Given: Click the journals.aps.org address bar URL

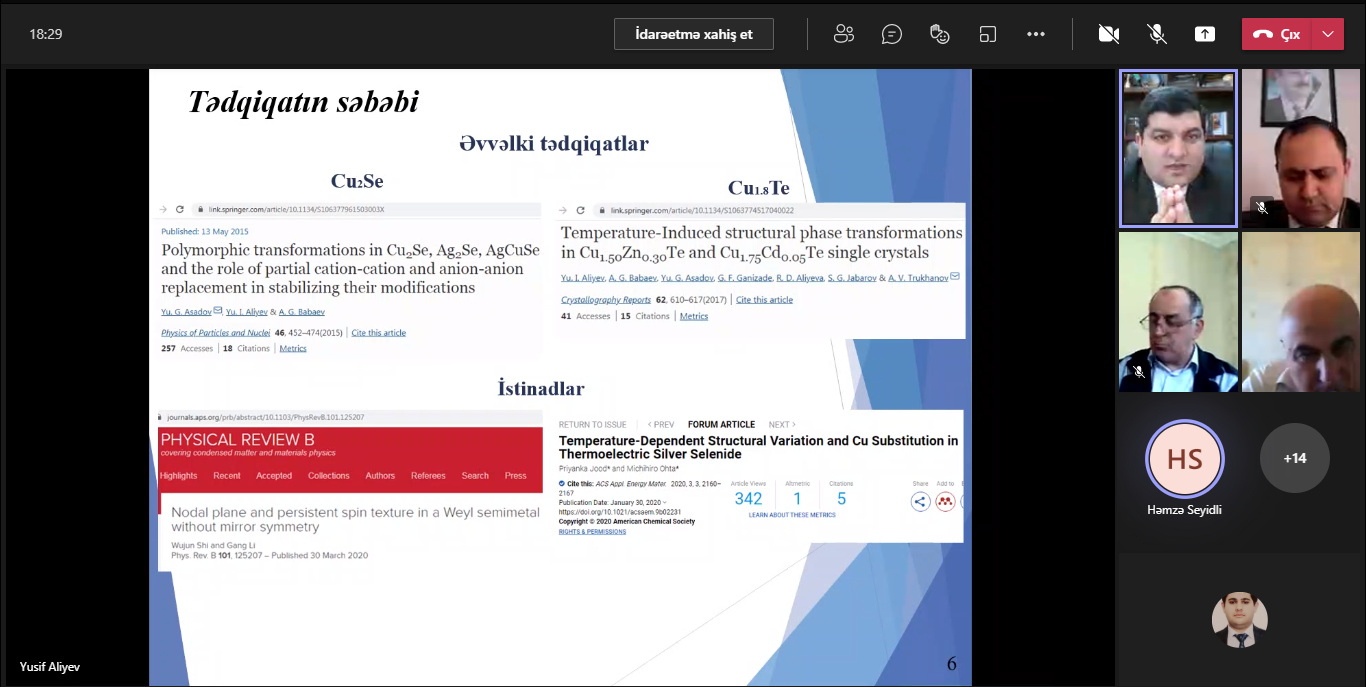Looking at the screenshot, I should pos(266,417).
